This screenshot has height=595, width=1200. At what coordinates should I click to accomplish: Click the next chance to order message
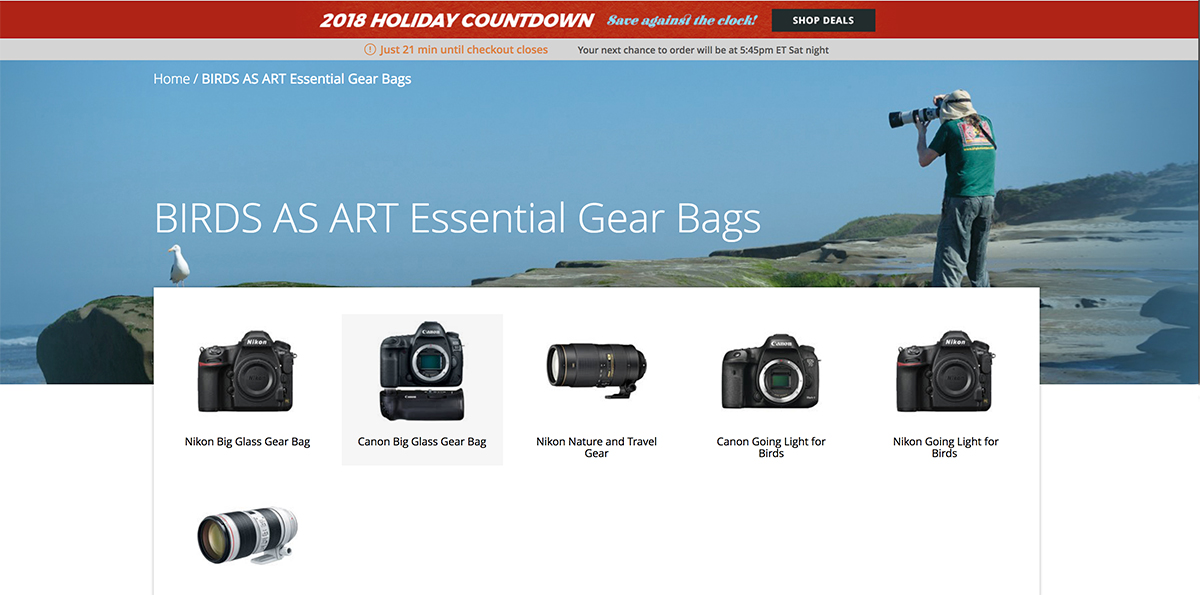703,50
